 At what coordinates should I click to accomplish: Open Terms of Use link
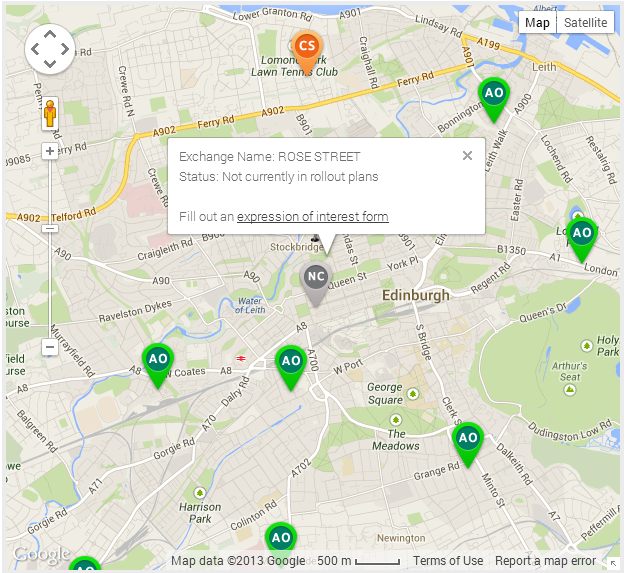tap(448, 561)
